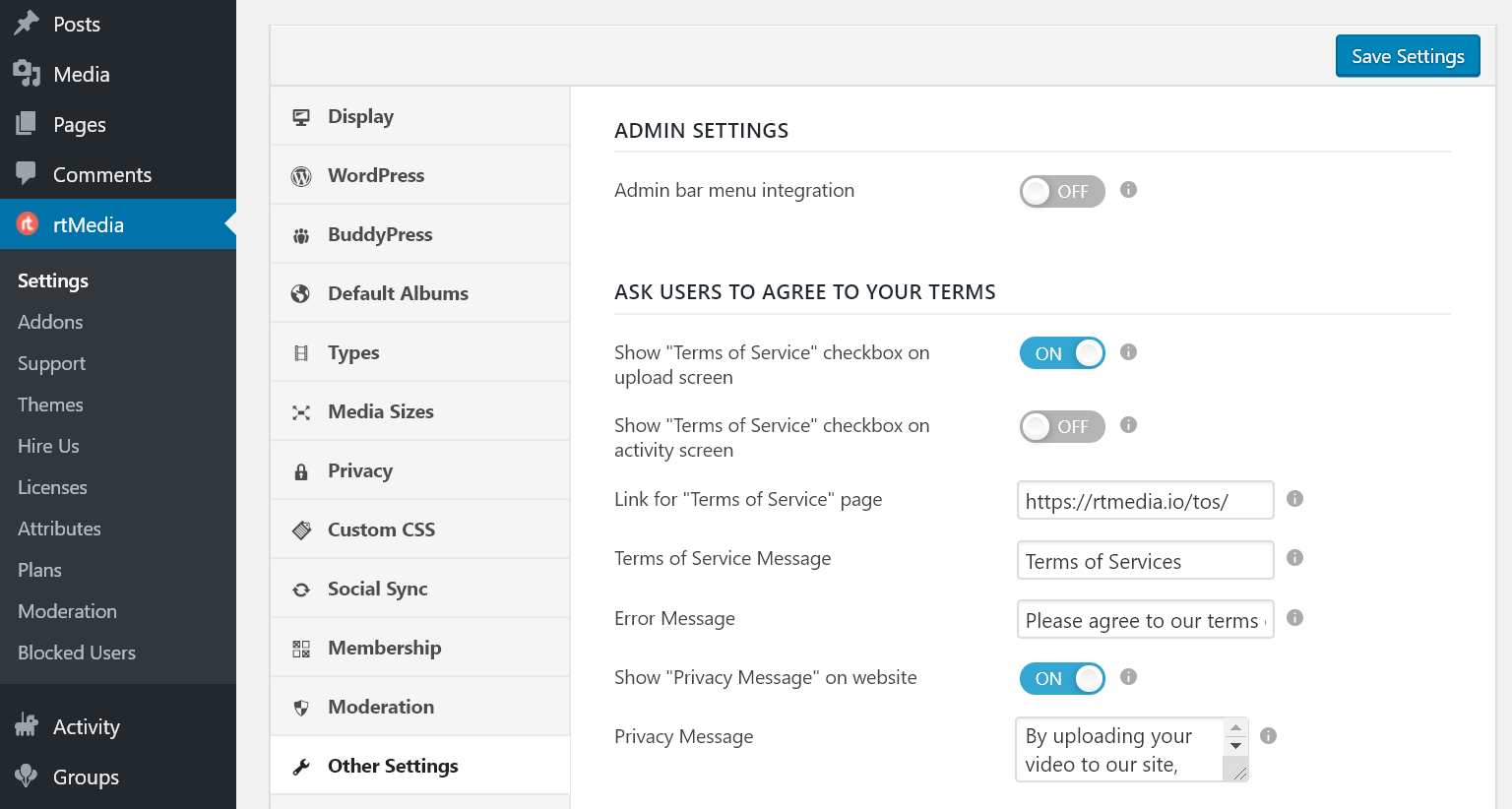The width and height of the screenshot is (1512, 809).
Task: Open the Comments menu in admin sidebar
Action: [x=101, y=174]
